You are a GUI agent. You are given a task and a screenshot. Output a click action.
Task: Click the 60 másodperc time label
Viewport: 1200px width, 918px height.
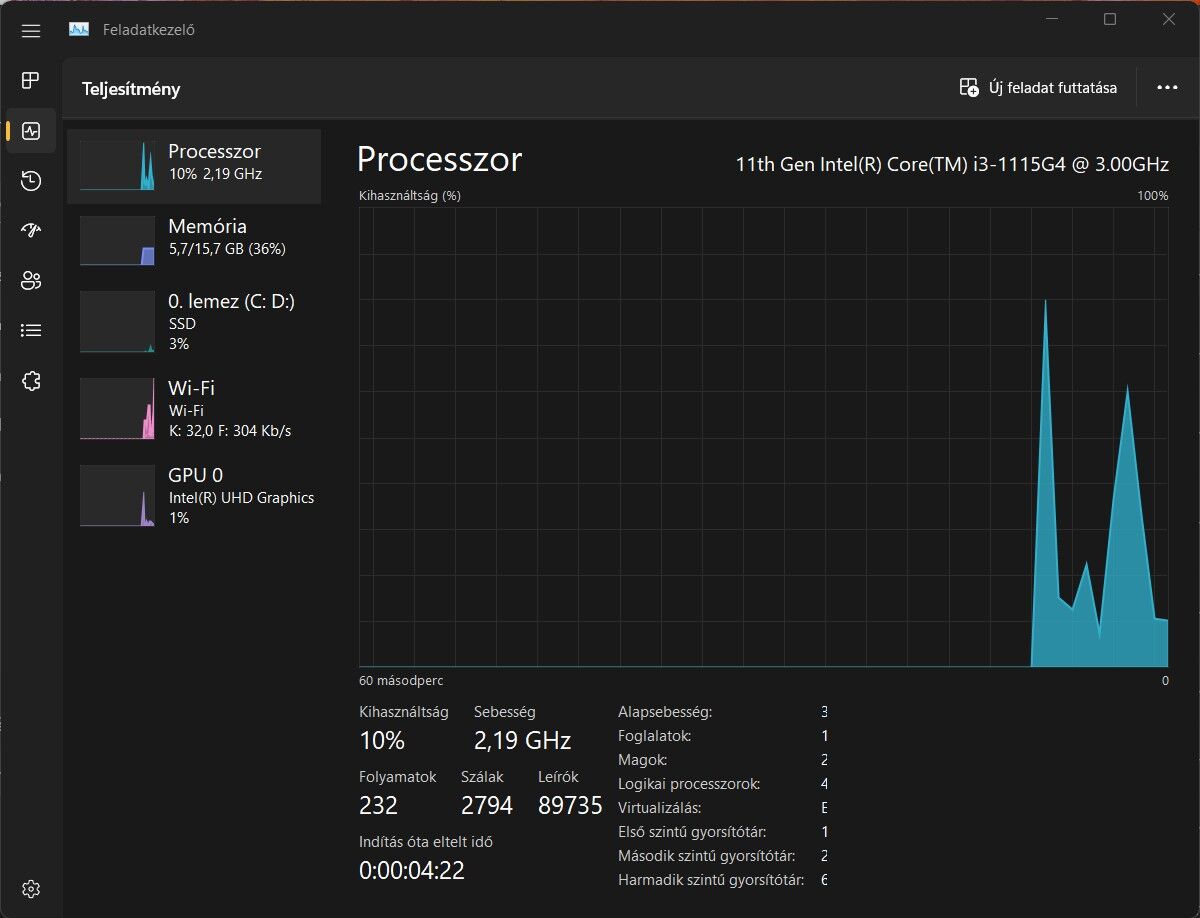click(401, 680)
